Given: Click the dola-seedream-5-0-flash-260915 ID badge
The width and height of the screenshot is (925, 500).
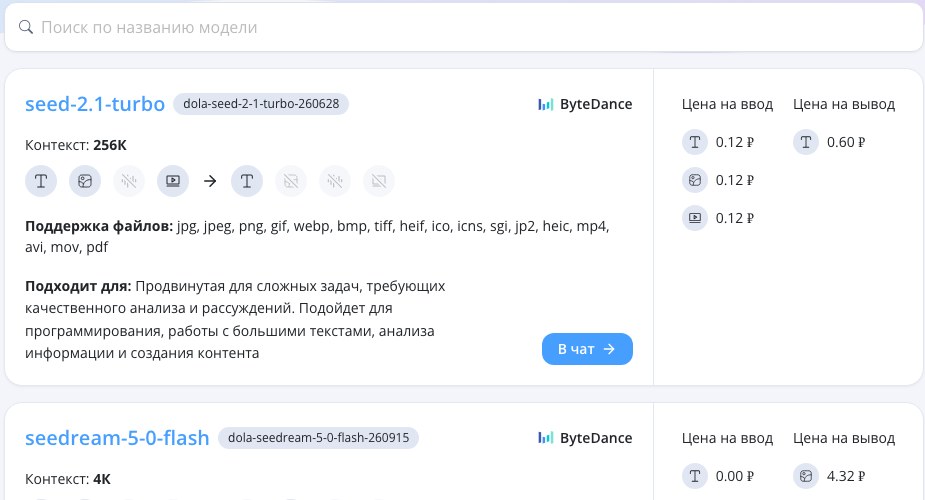Looking at the screenshot, I should [319, 438].
